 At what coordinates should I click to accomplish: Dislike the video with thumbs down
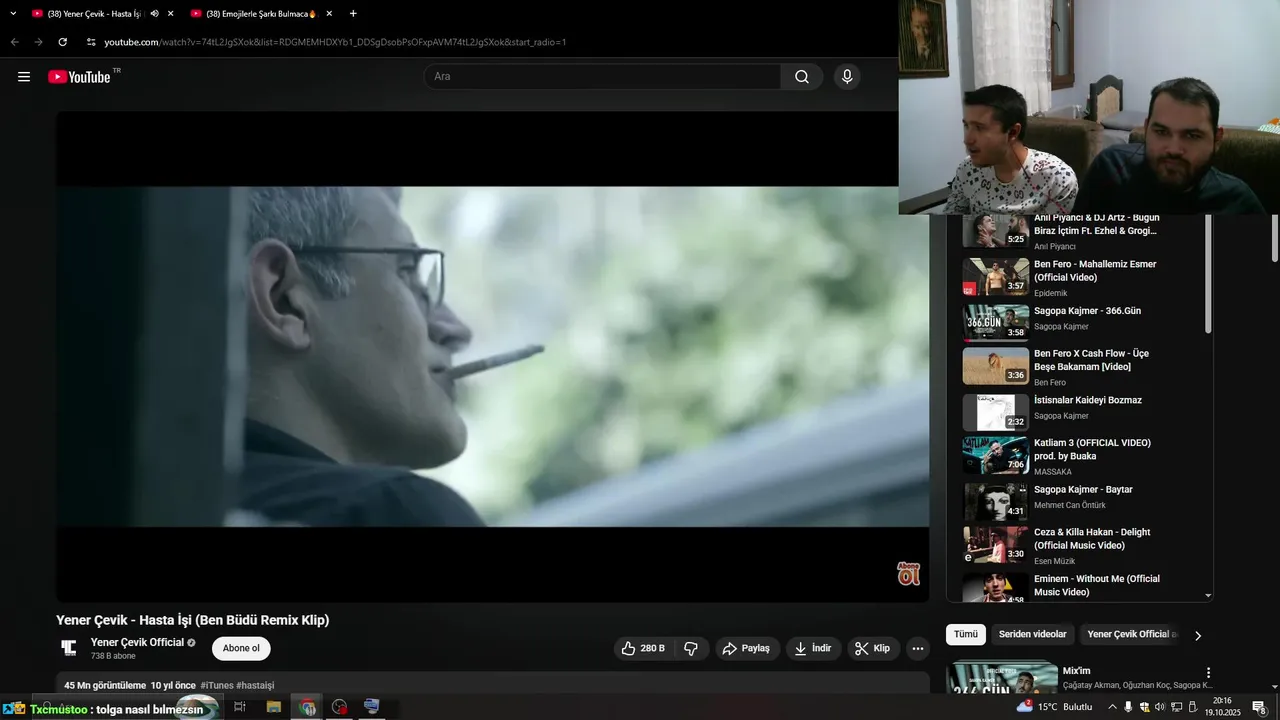pyautogui.click(x=691, y=648)
